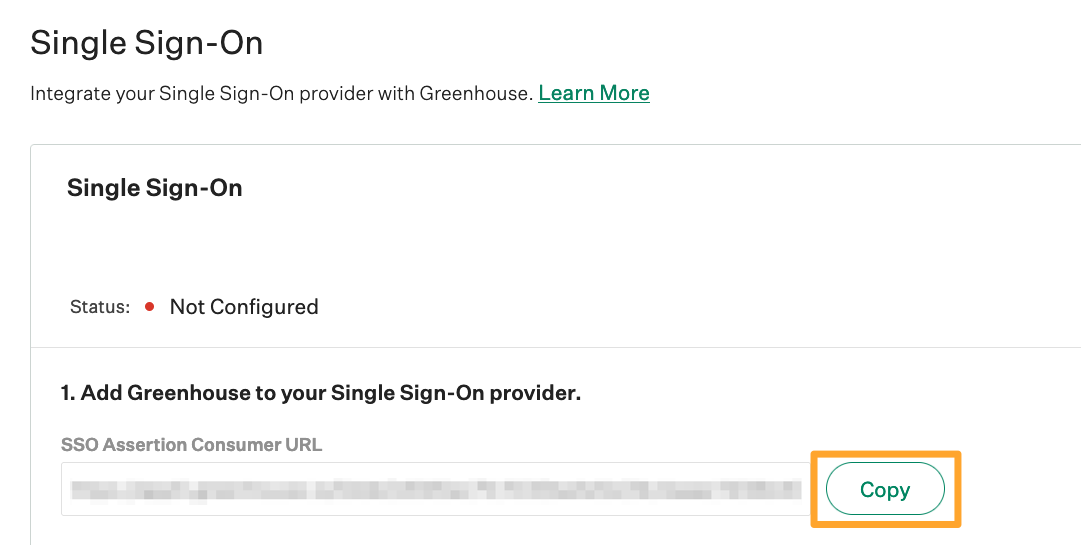This screenshot has width=1081, height=545.
Task: Click the Single Sign-On page title
Action: click(147, 43)
